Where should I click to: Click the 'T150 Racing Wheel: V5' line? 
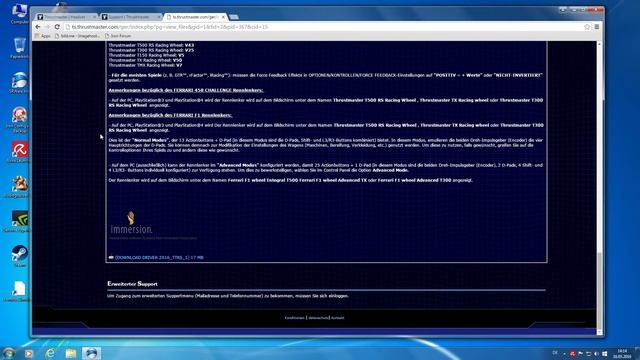coord(146,55)
